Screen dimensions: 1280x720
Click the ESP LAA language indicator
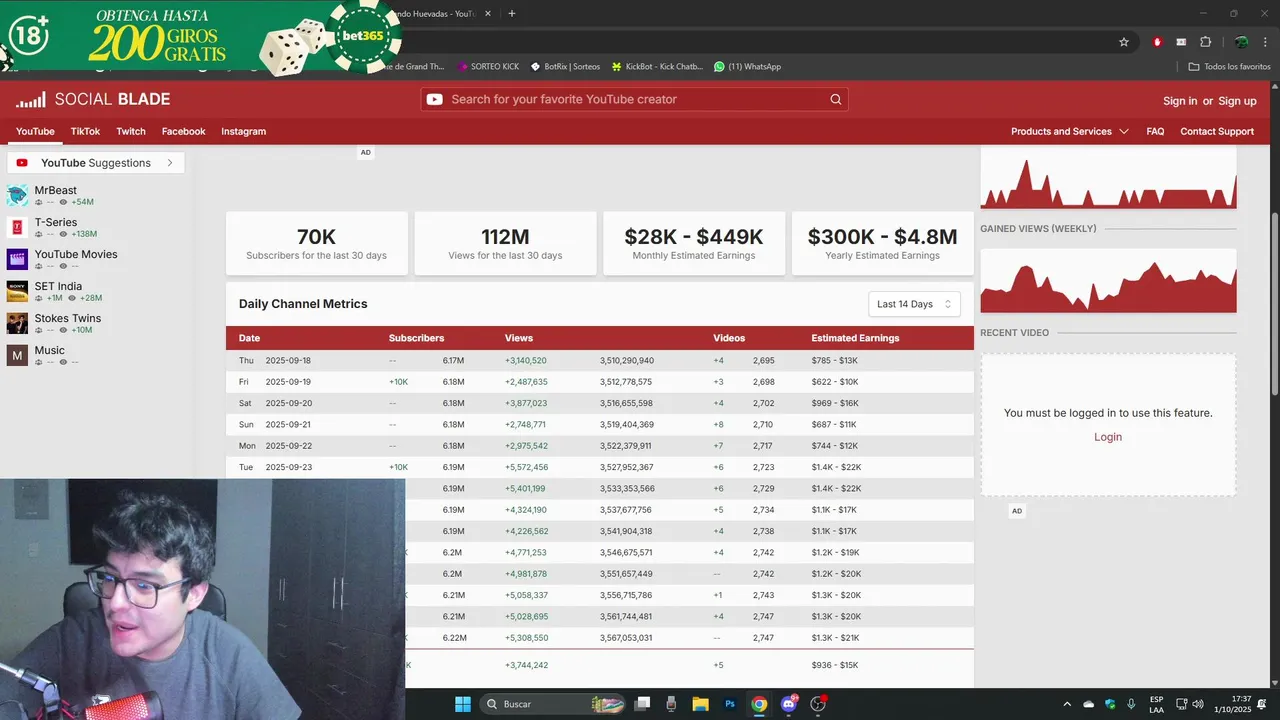point(1156,704)
